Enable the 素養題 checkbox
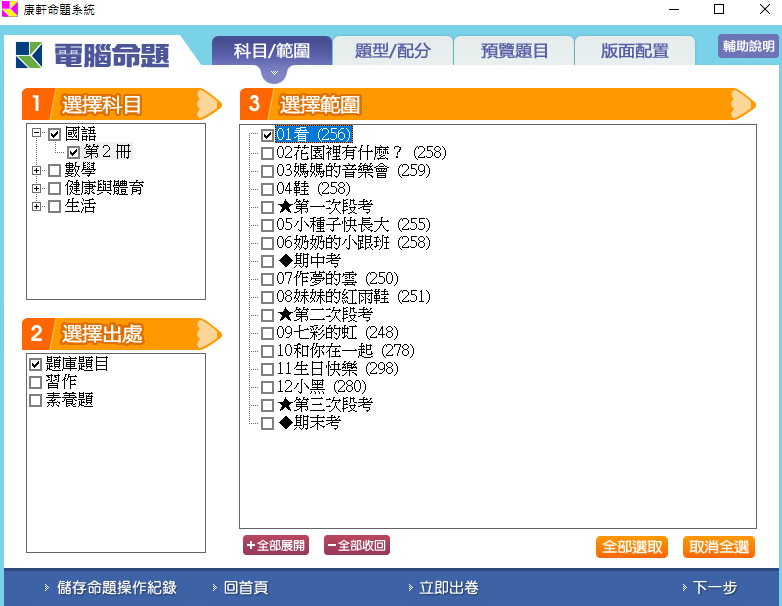This screenshot has height=606, width=782. click(36, 400)
